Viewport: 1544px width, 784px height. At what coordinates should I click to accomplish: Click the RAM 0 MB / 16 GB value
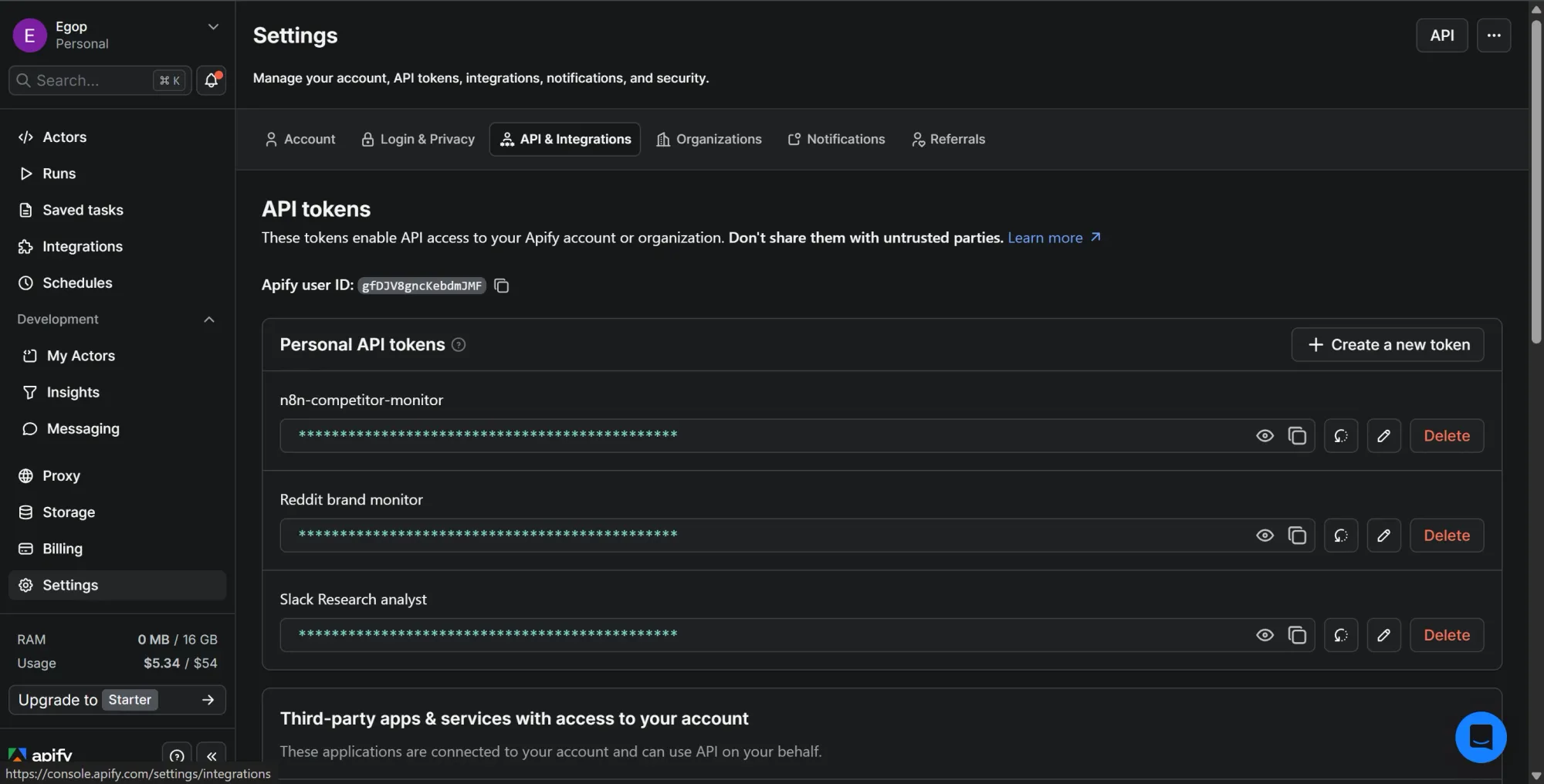coord(178,640)
